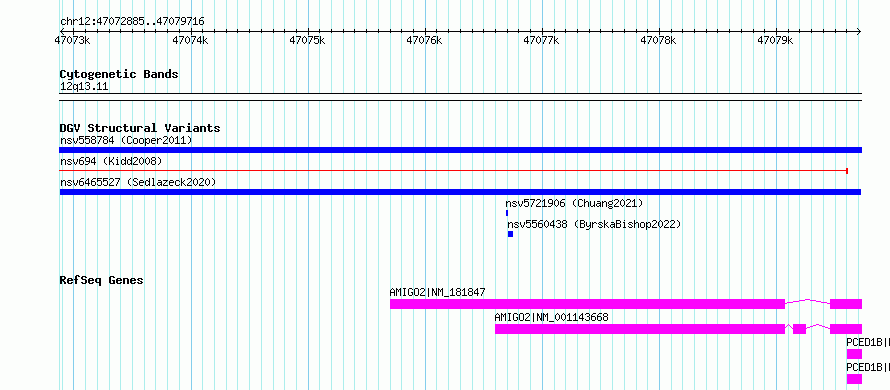The image size is (890, 390).
Task: Click the small nsv5721906 variant marker
Action: [x=507, y=213]
